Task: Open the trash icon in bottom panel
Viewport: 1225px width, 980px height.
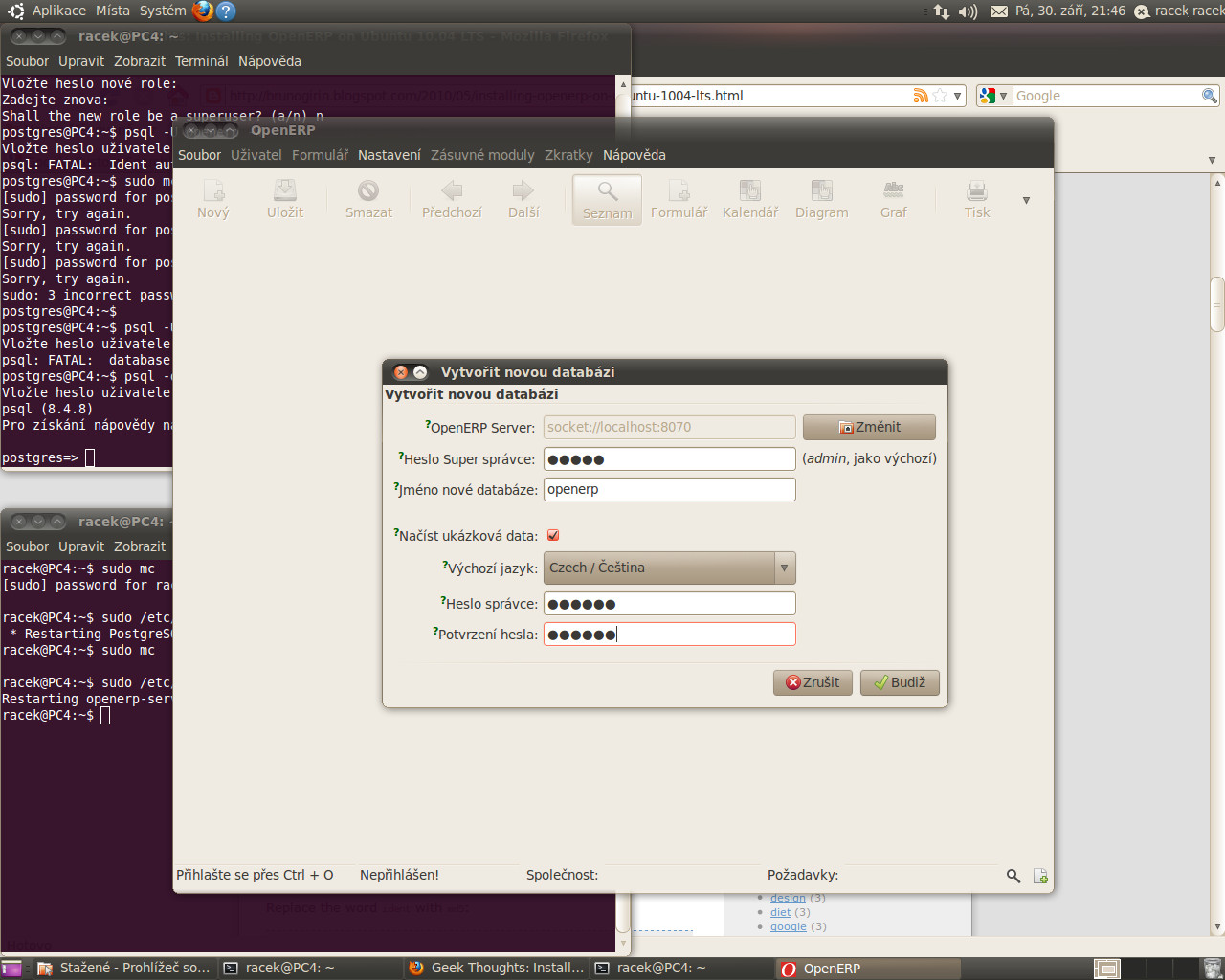Action: coord(1212,969)
